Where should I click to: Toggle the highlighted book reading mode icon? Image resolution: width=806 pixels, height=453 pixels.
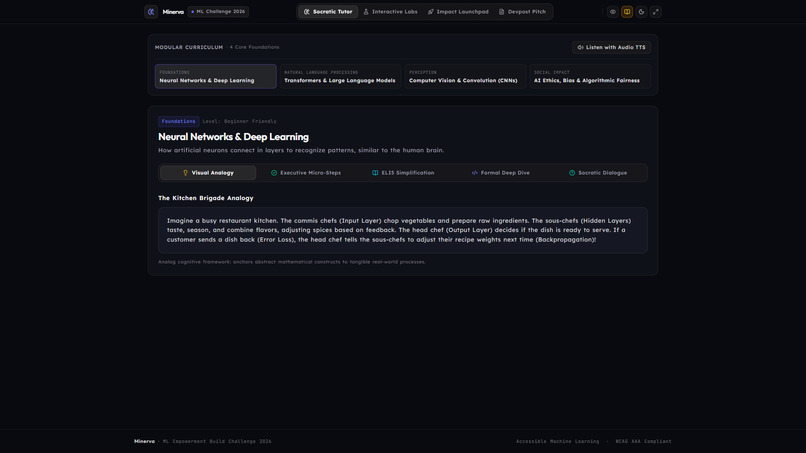point(627,11)
